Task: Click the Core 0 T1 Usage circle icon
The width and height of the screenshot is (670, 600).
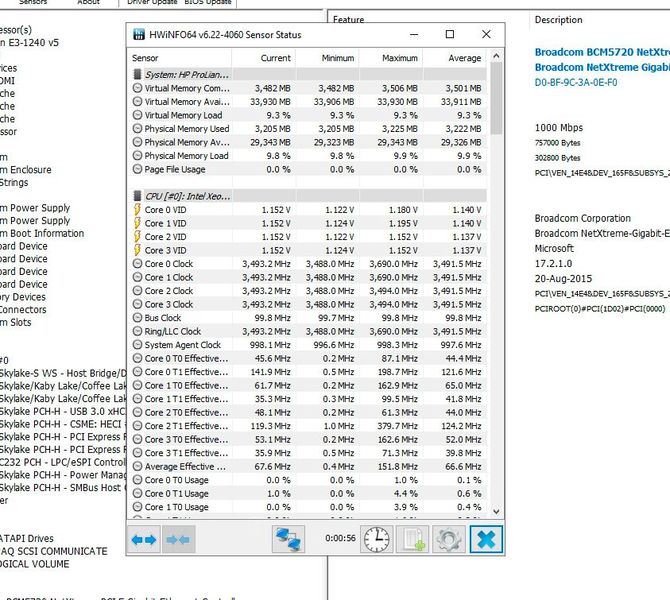Action: tap(137, 493)
